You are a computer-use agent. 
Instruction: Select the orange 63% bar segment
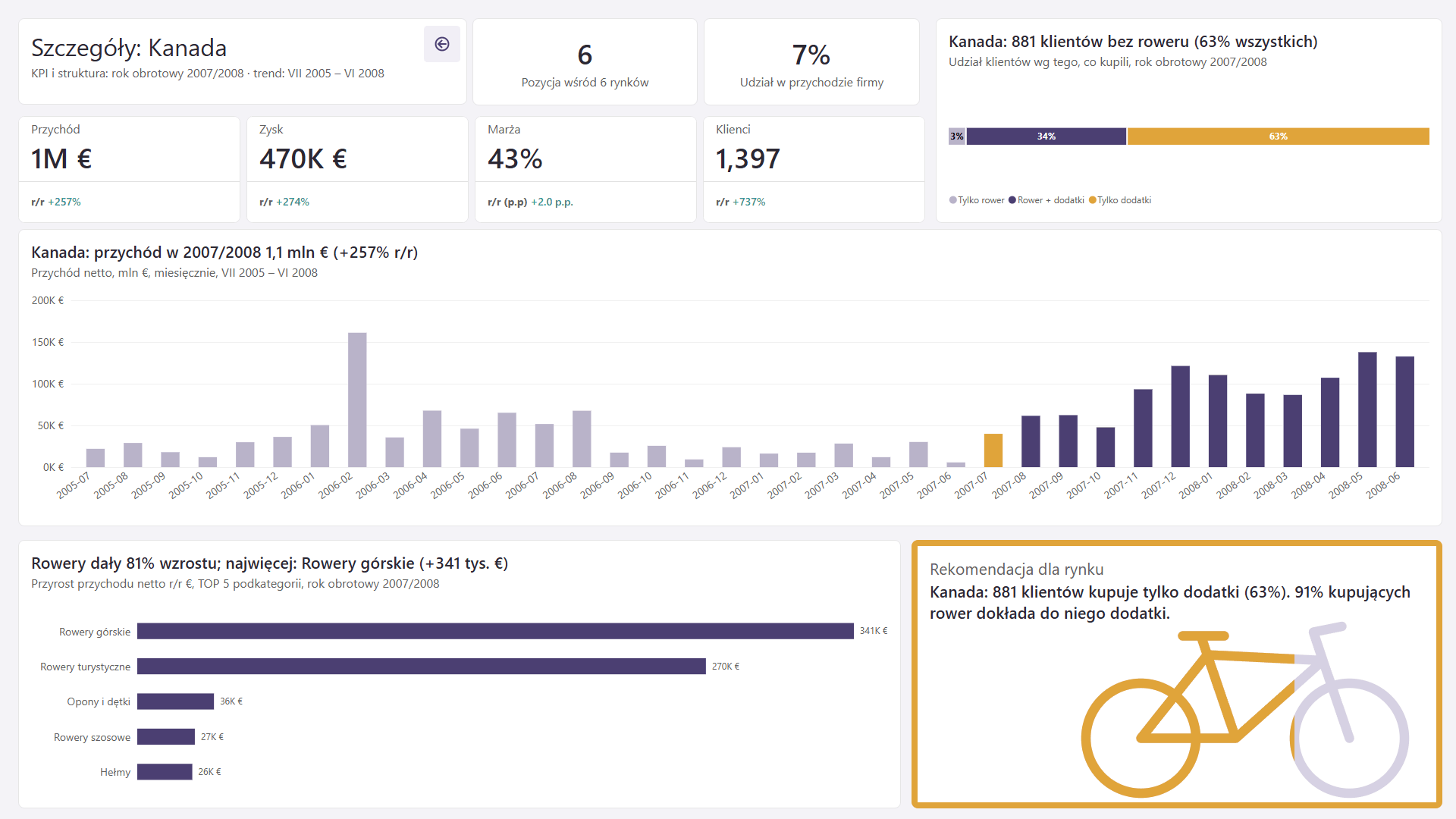(x=1279, y=136)
